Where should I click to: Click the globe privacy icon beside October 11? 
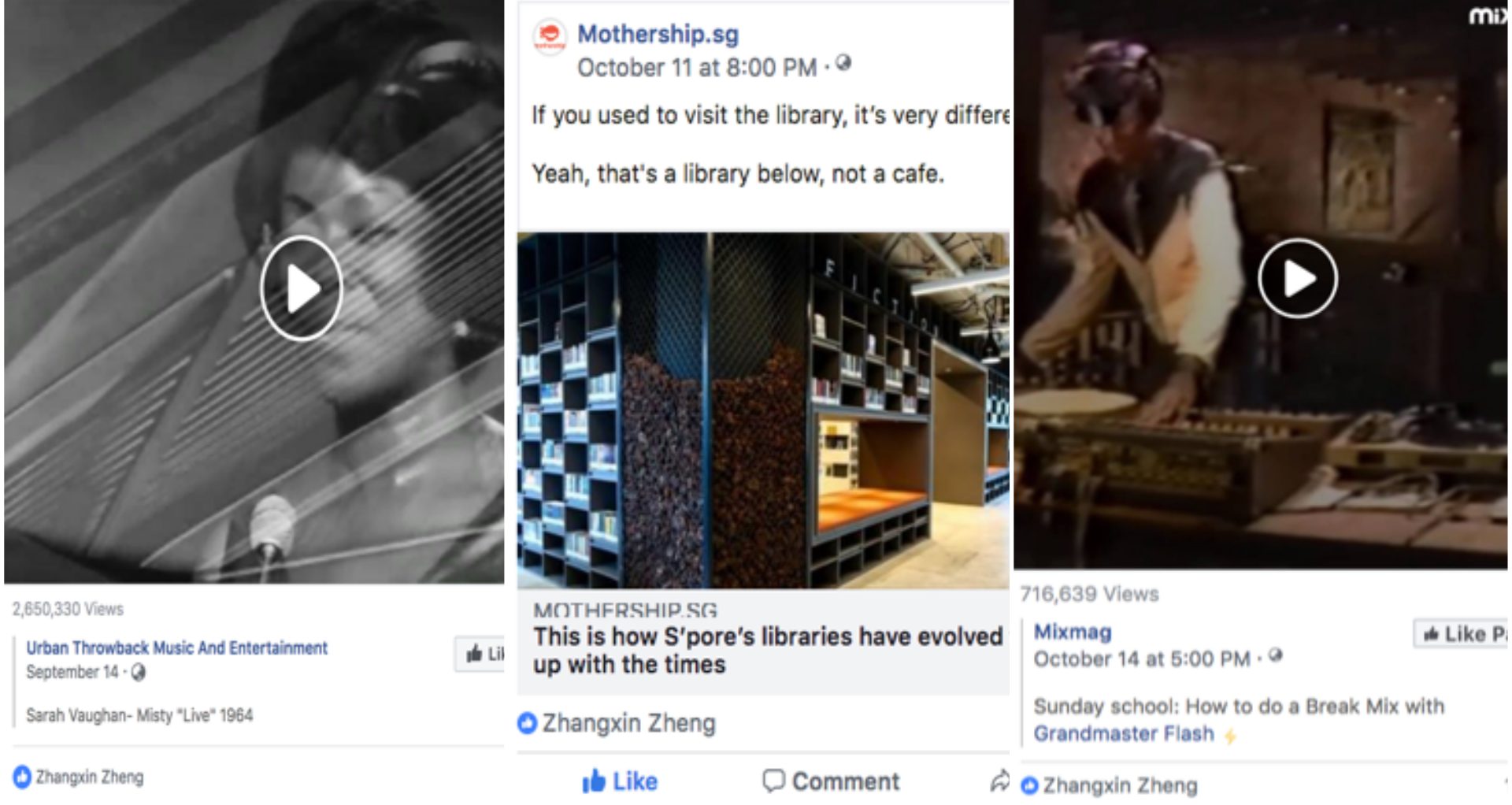(843, 63)
